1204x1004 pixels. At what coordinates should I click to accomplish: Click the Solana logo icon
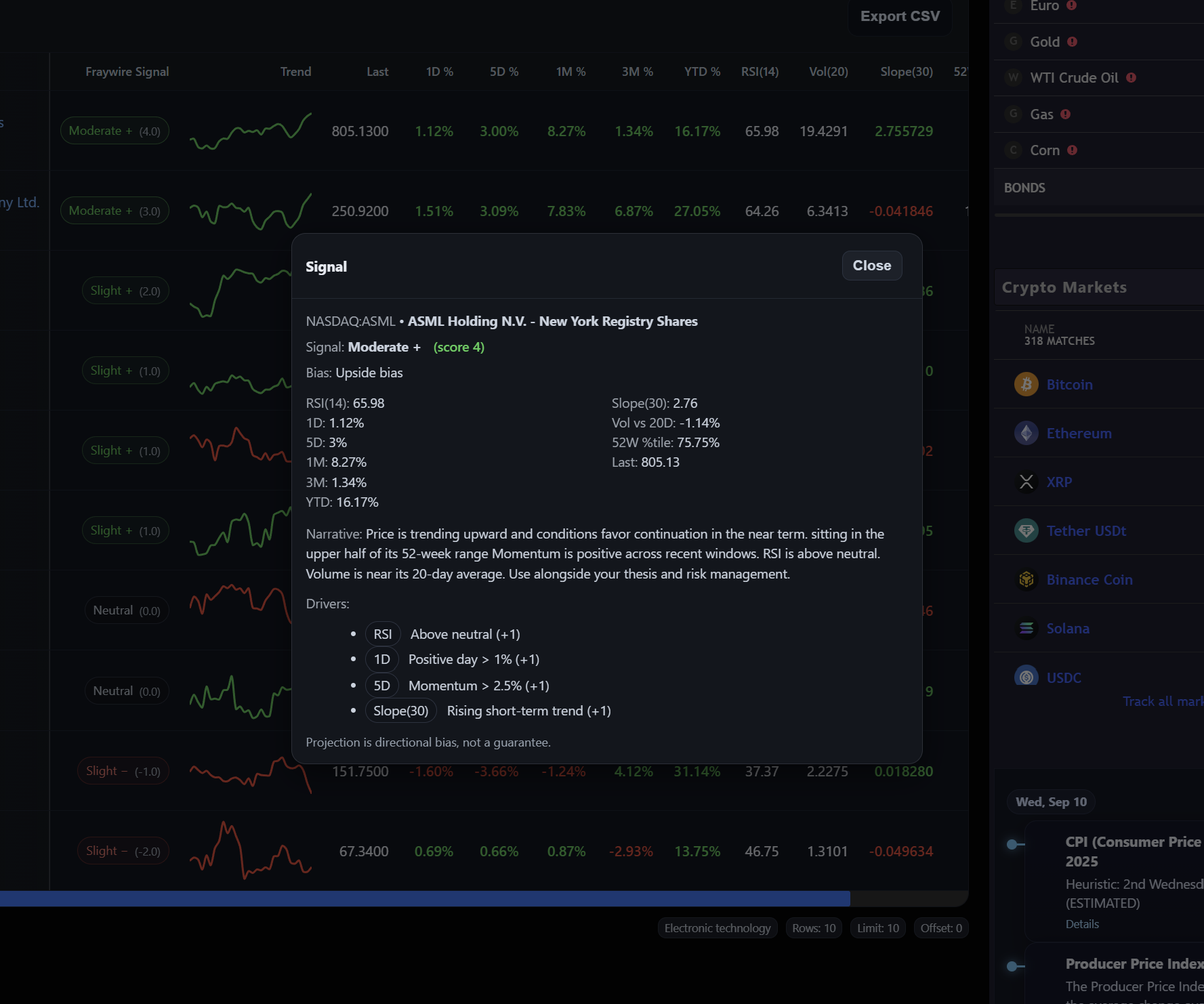click(1026, 628)
